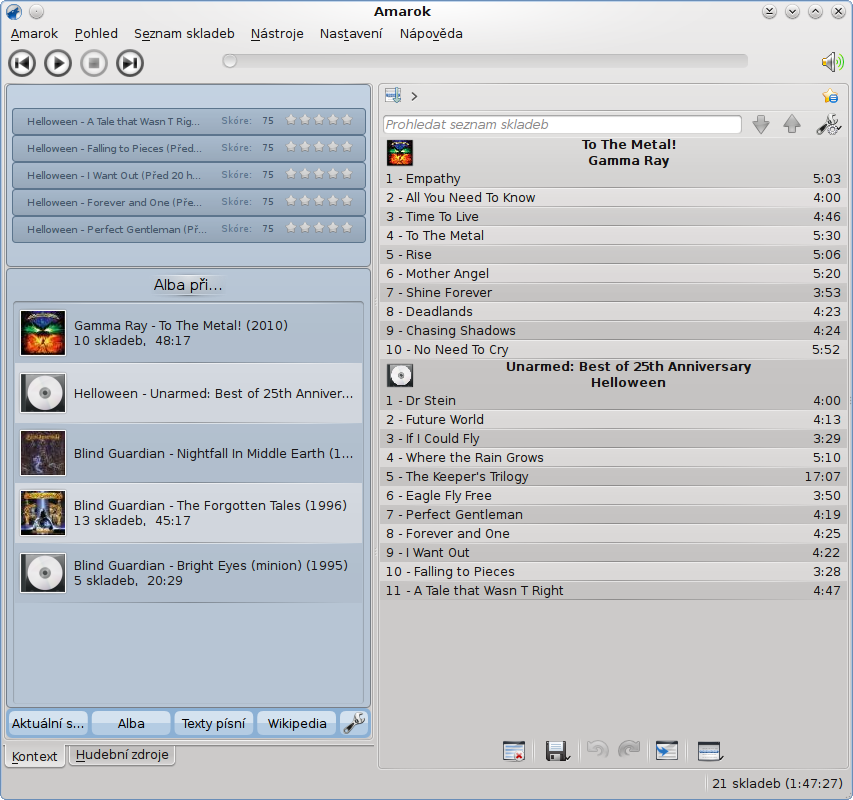Open the Nástroje menu
This screenshot has width=853, height=800.
coord(277,34)
